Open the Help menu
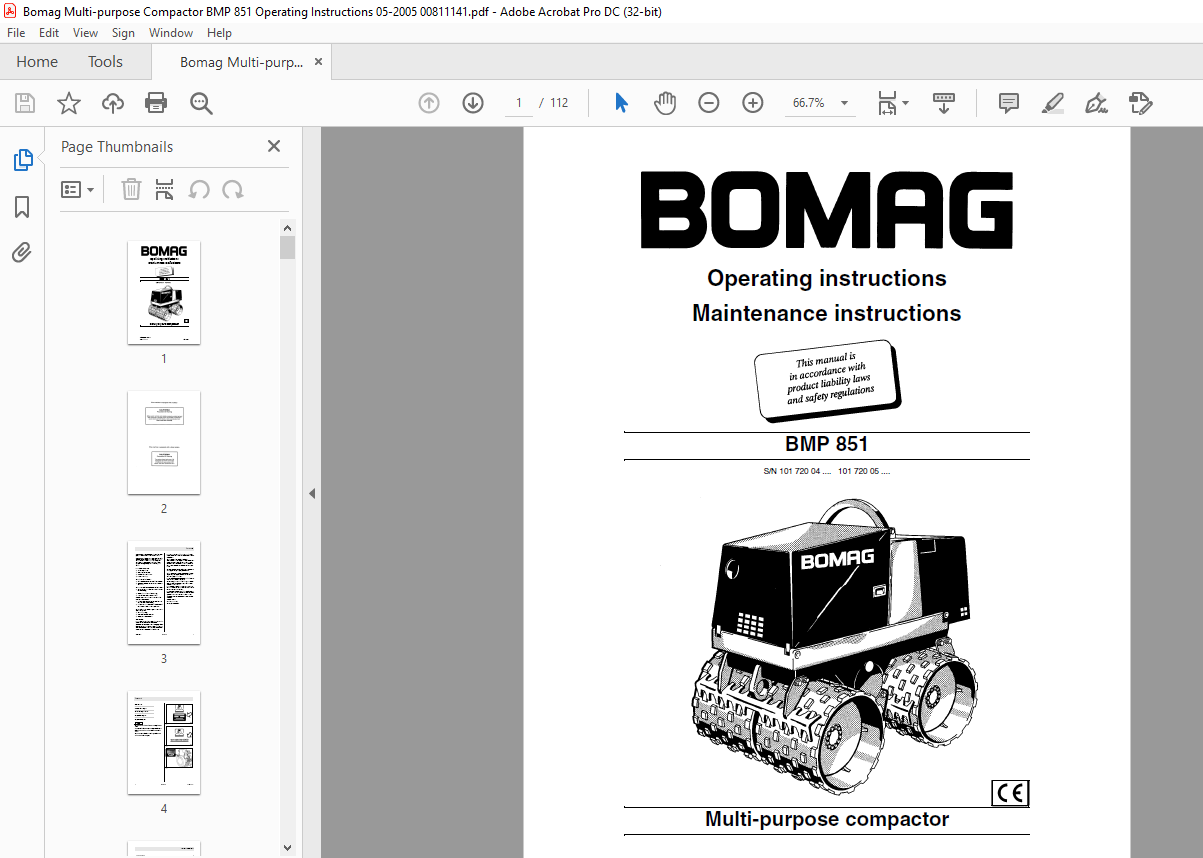The image size is (1203, 858). (219, 33)
